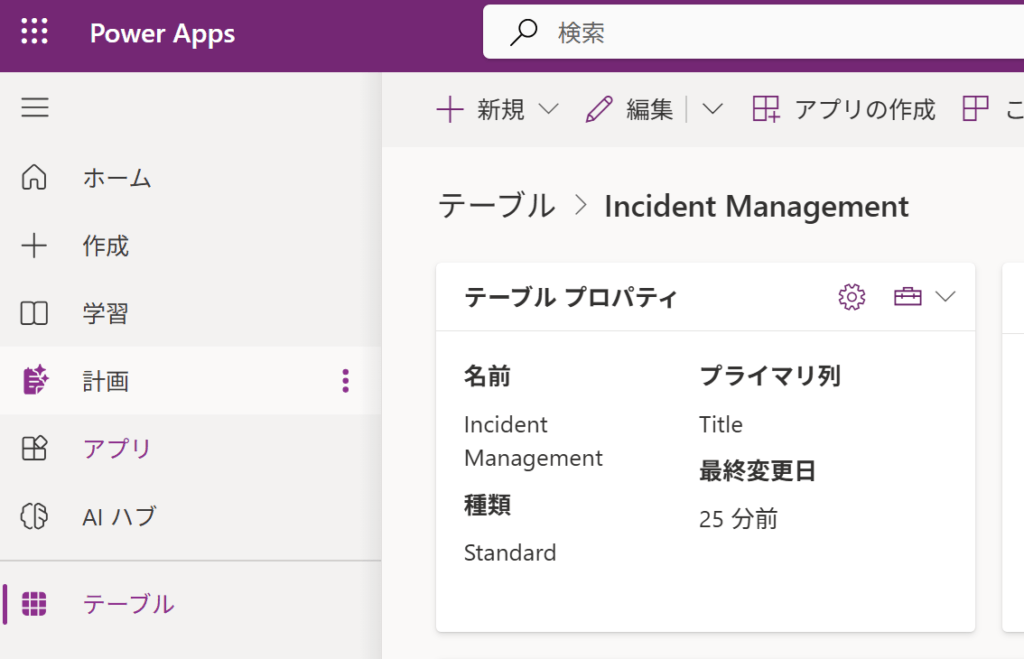1024x659 pixels.
Task: Click the Create plus icon in sidebar
Action: (35, 246)
